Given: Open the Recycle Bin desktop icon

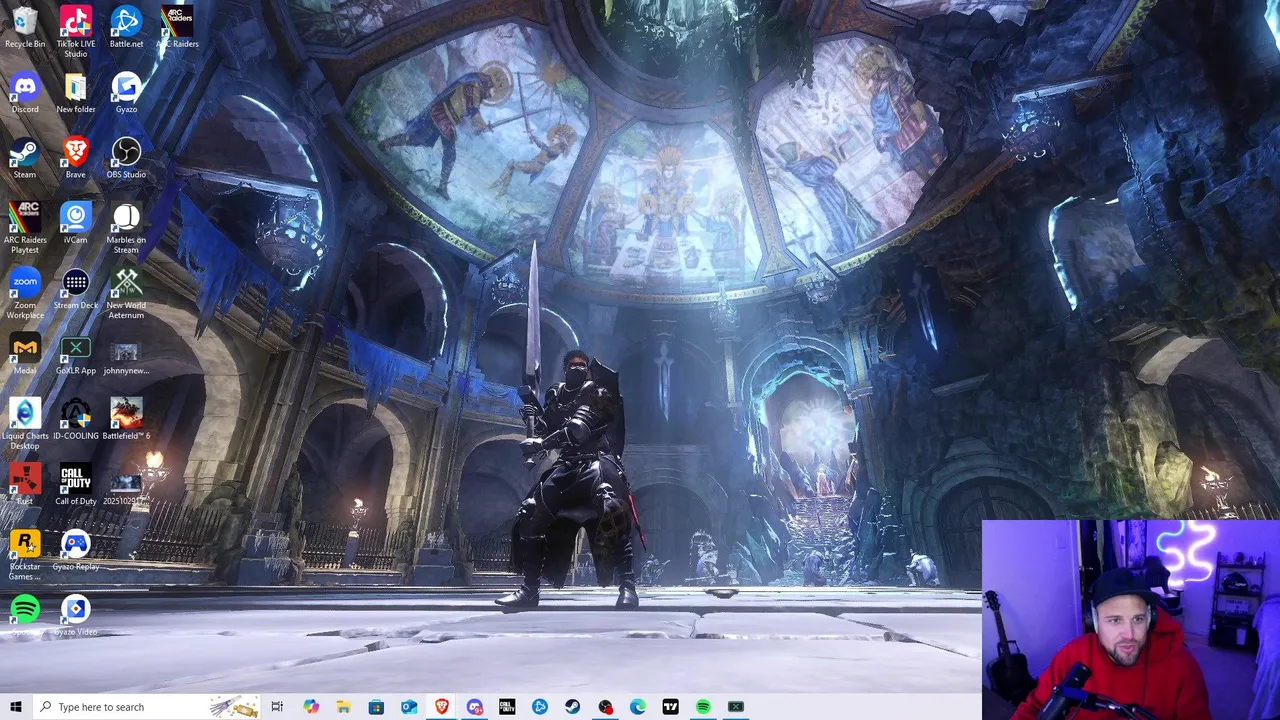Looking at the screenshot, I should pyautogui.click(x=25, y=27).
